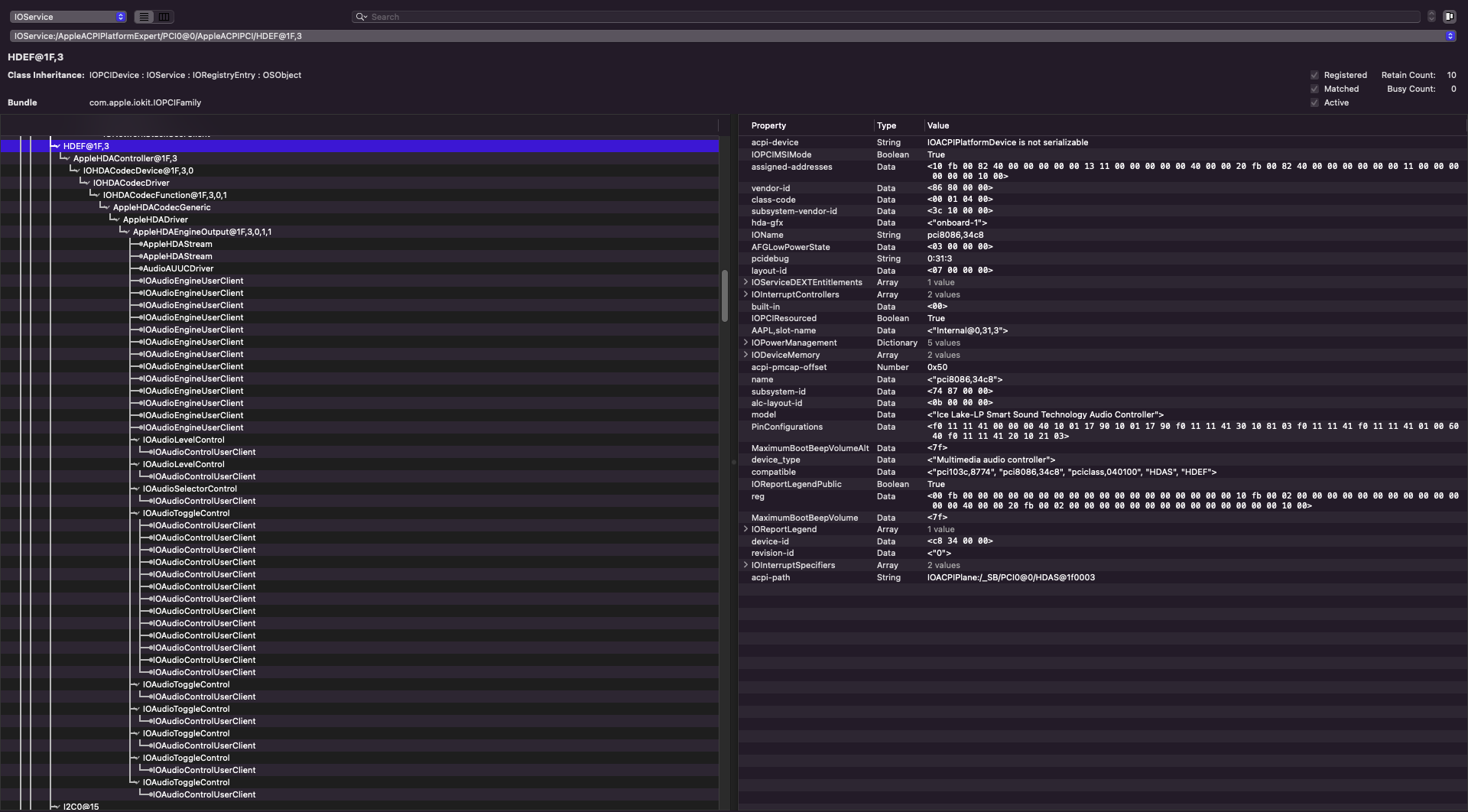This screenshot has height=812, width=1468.
Task: Select the compatible property row
Action: 1102,472
